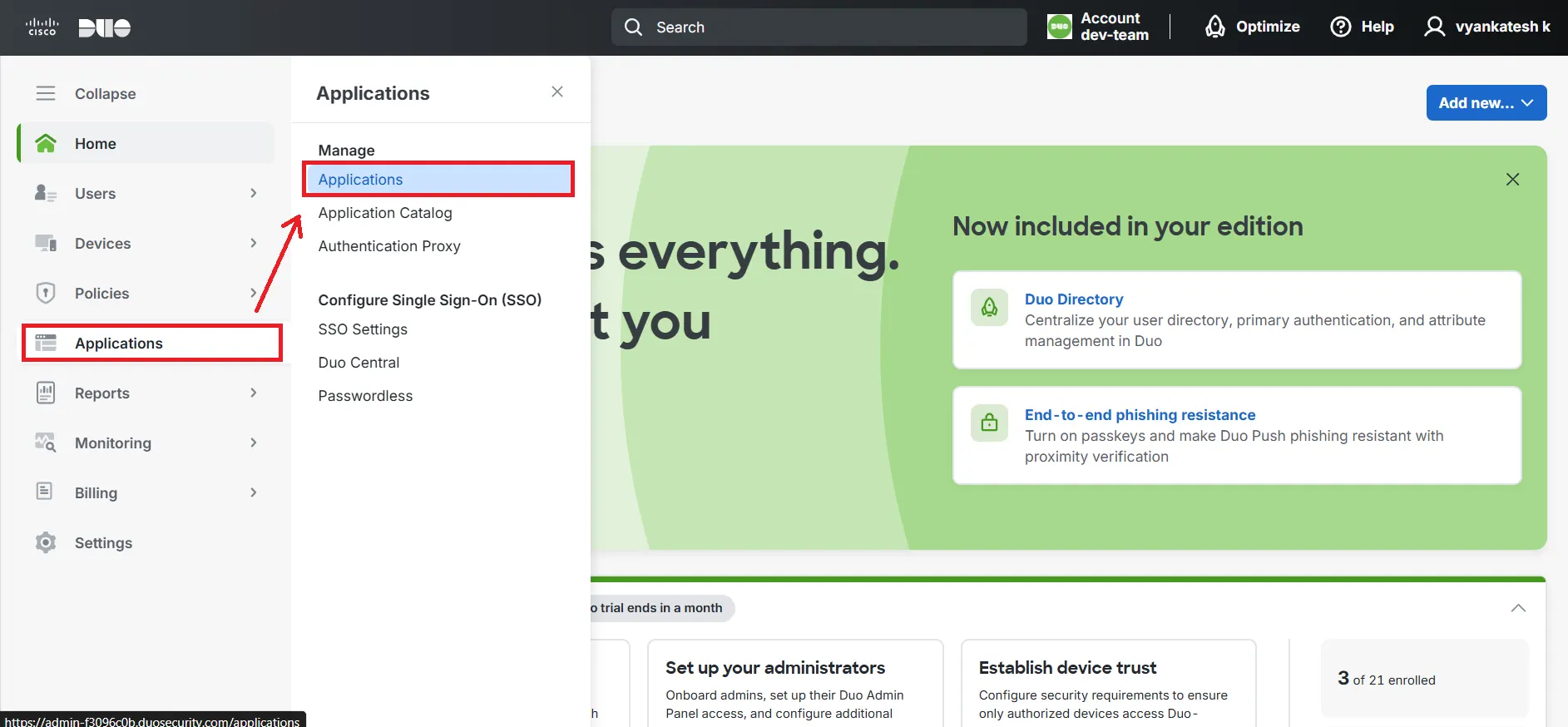Click the Settings gear icon
Viewport: 1568px width, 727px height.
click(x=46, y=542)
